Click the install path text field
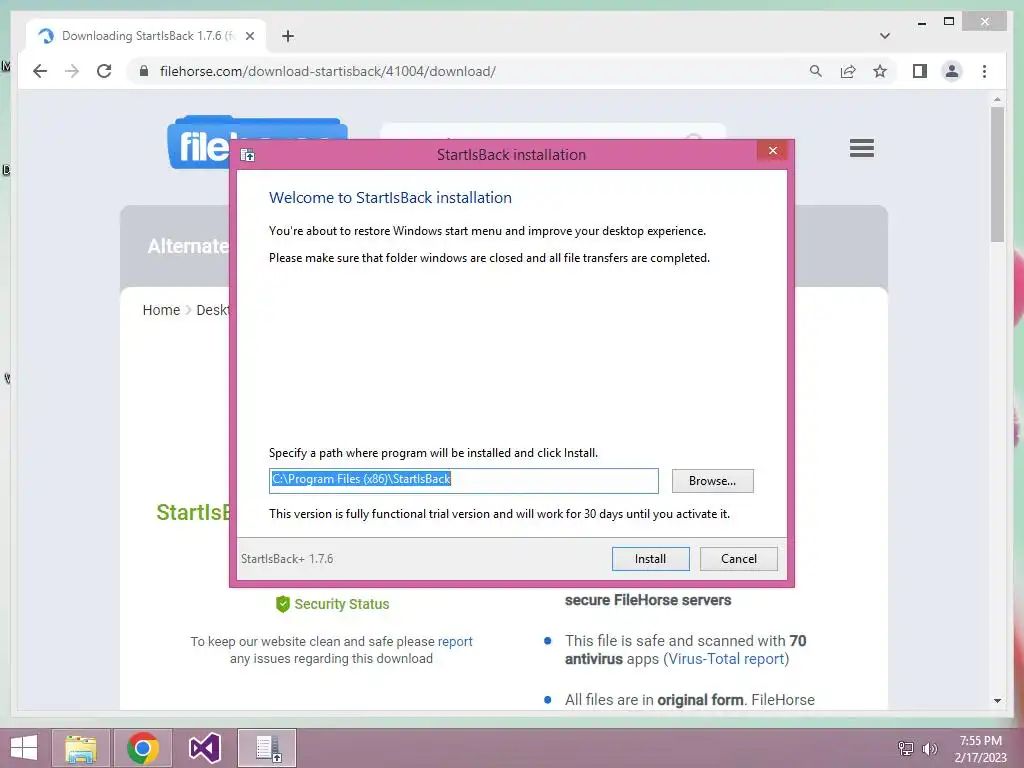1024x768 pixels. coord(464,481)
